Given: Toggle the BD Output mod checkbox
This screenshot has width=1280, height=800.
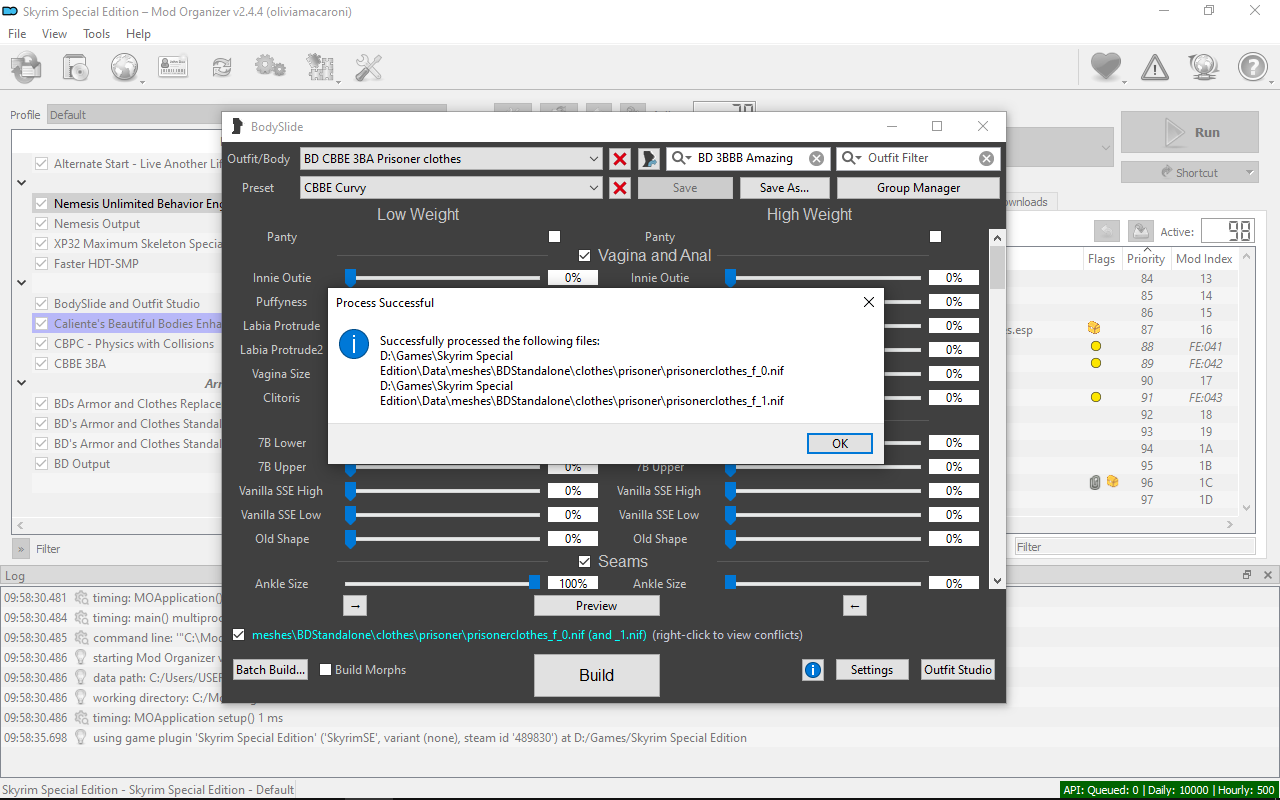Looking at the screenshot, I should [41, 464].
